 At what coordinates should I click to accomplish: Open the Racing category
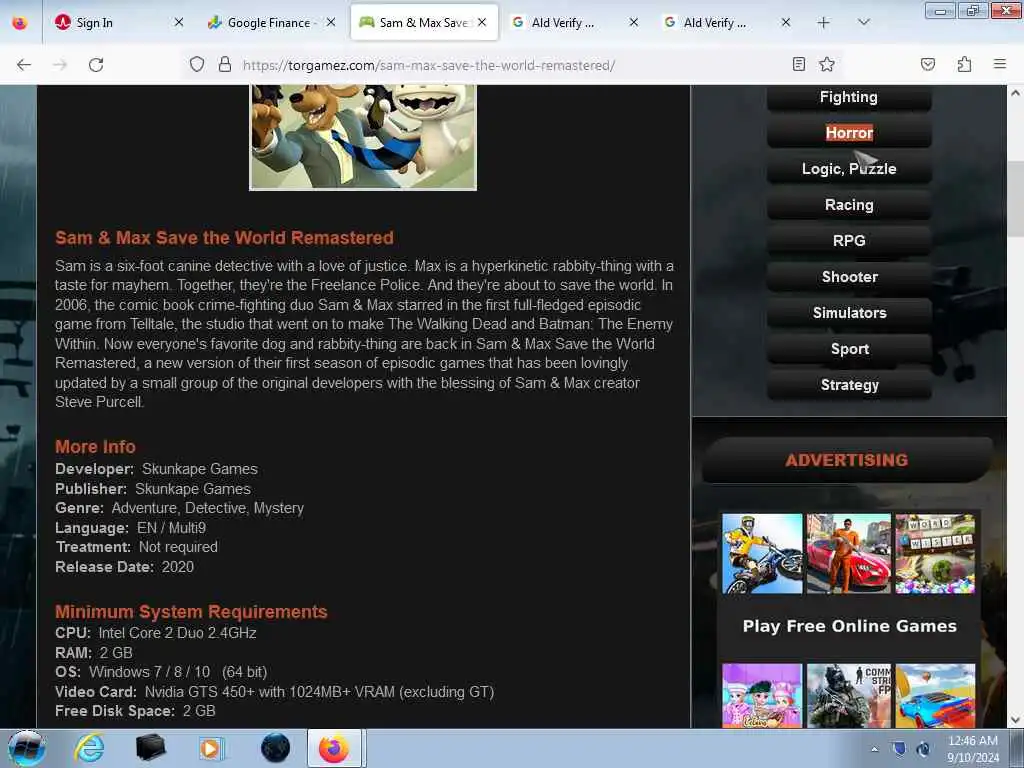(849, 205)
